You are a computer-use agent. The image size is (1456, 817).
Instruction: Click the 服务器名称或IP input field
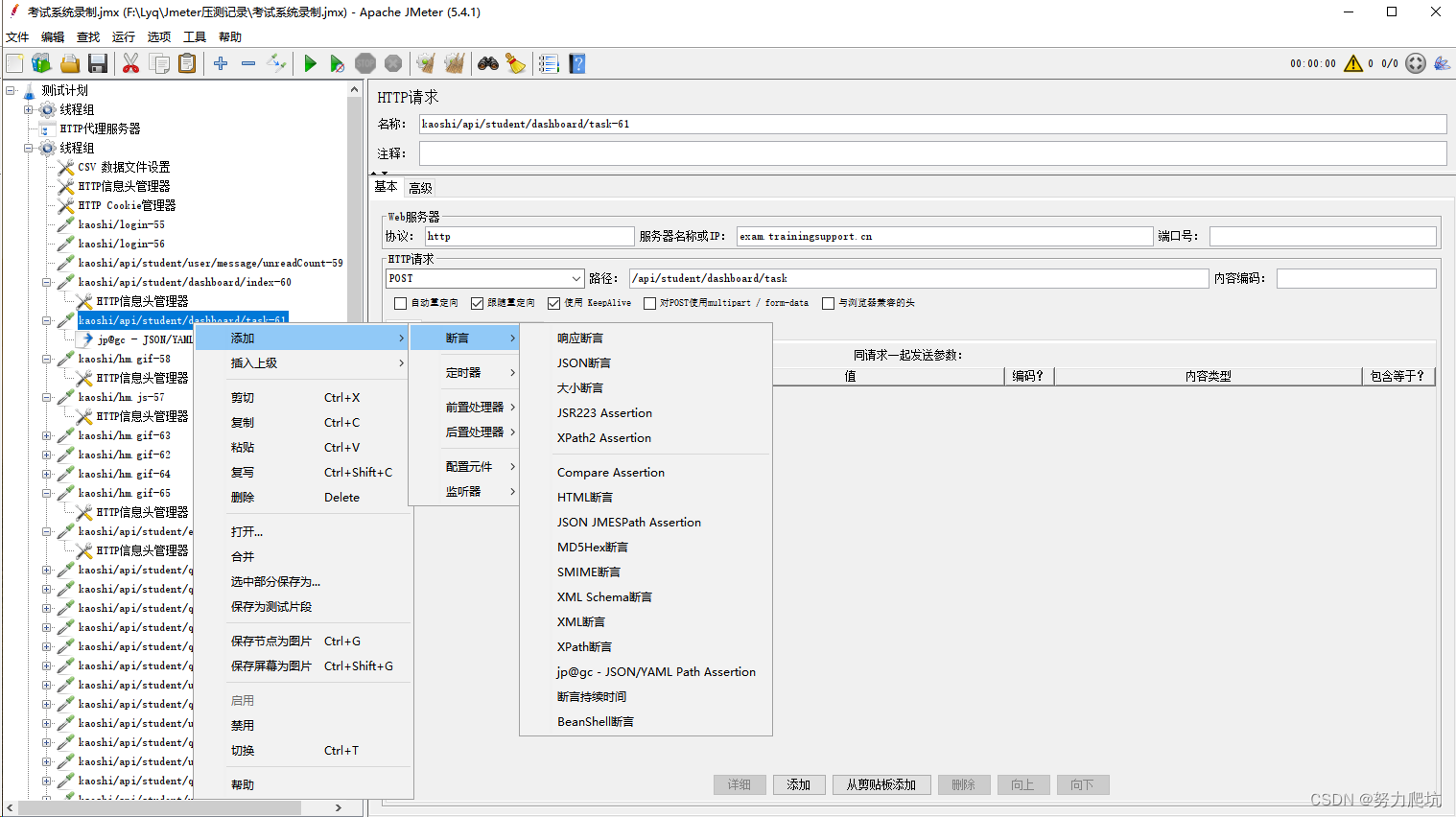click(x=945, y=236)
